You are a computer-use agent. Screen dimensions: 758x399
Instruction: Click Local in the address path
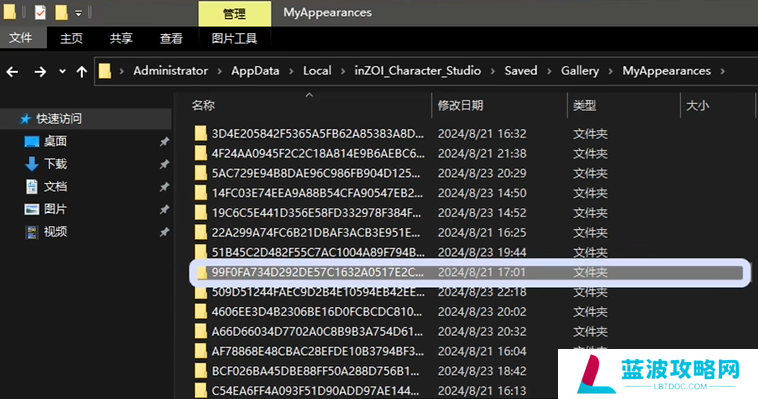click(x=317, y=71)
